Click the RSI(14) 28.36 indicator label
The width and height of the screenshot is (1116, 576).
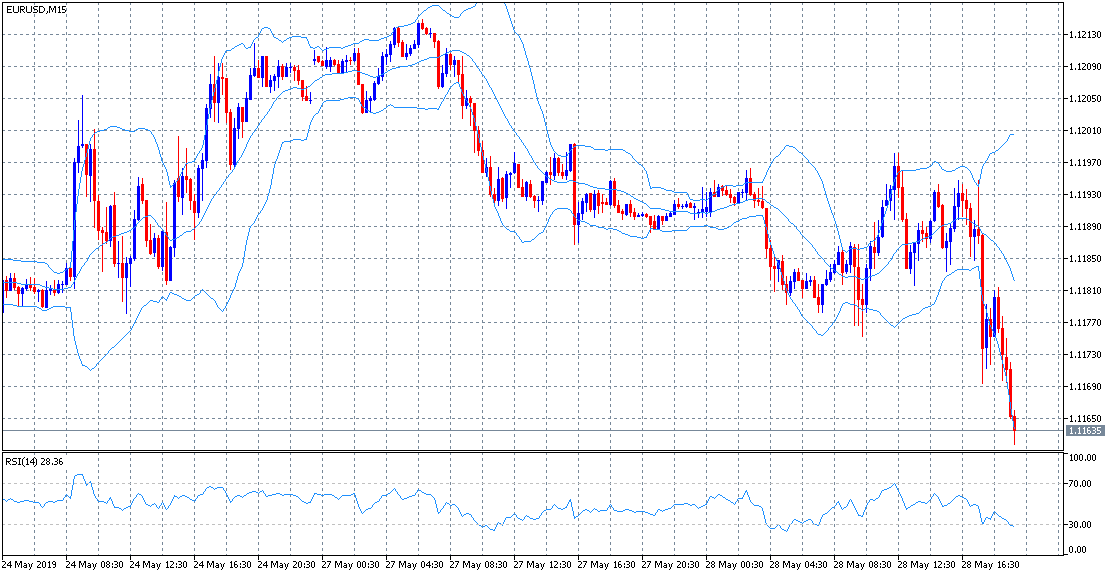[33, 461]
